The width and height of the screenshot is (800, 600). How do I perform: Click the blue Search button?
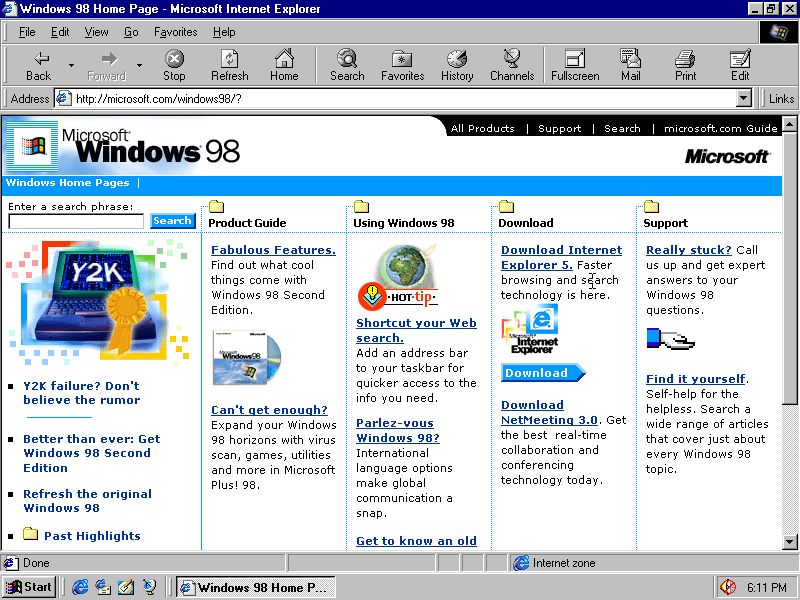172,221
